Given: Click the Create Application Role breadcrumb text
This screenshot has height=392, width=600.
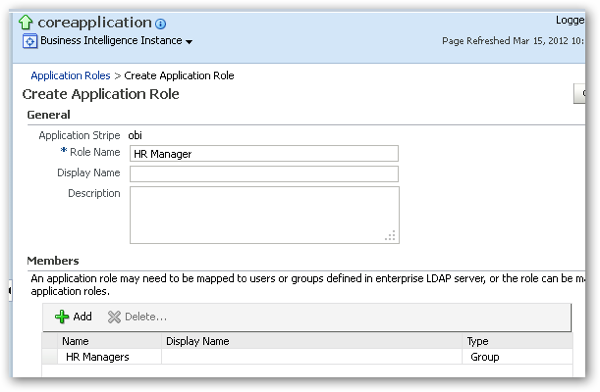Looking at the screenshot, I should pos(179,76).
